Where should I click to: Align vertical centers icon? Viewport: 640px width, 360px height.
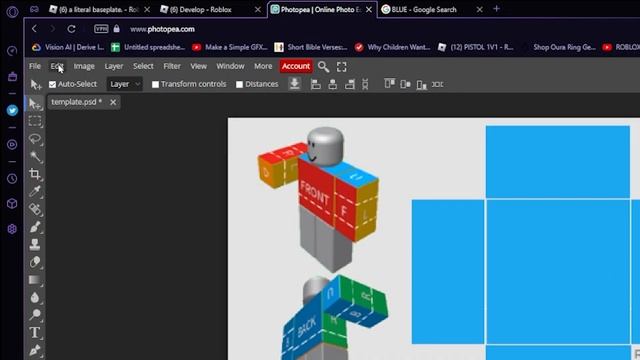click(x=405, y=84)
